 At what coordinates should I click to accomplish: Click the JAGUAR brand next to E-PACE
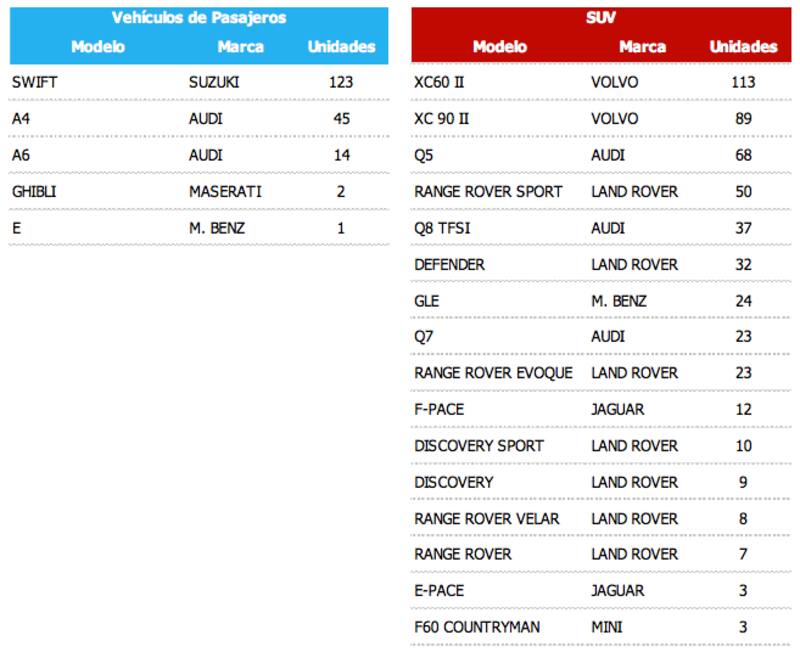coord(617,590)
